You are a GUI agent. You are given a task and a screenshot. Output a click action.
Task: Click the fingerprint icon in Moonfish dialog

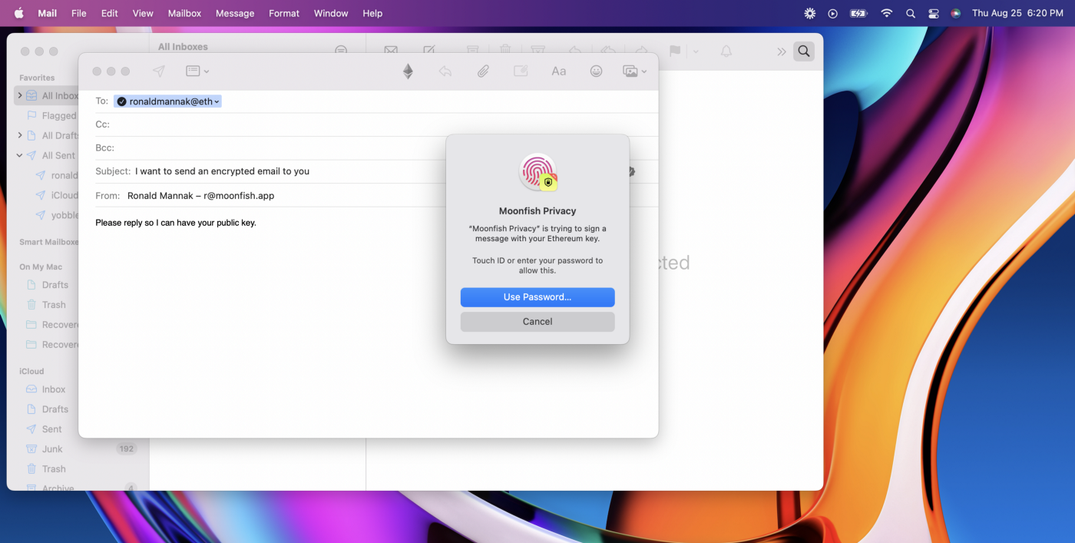click(x=538, y=172)
